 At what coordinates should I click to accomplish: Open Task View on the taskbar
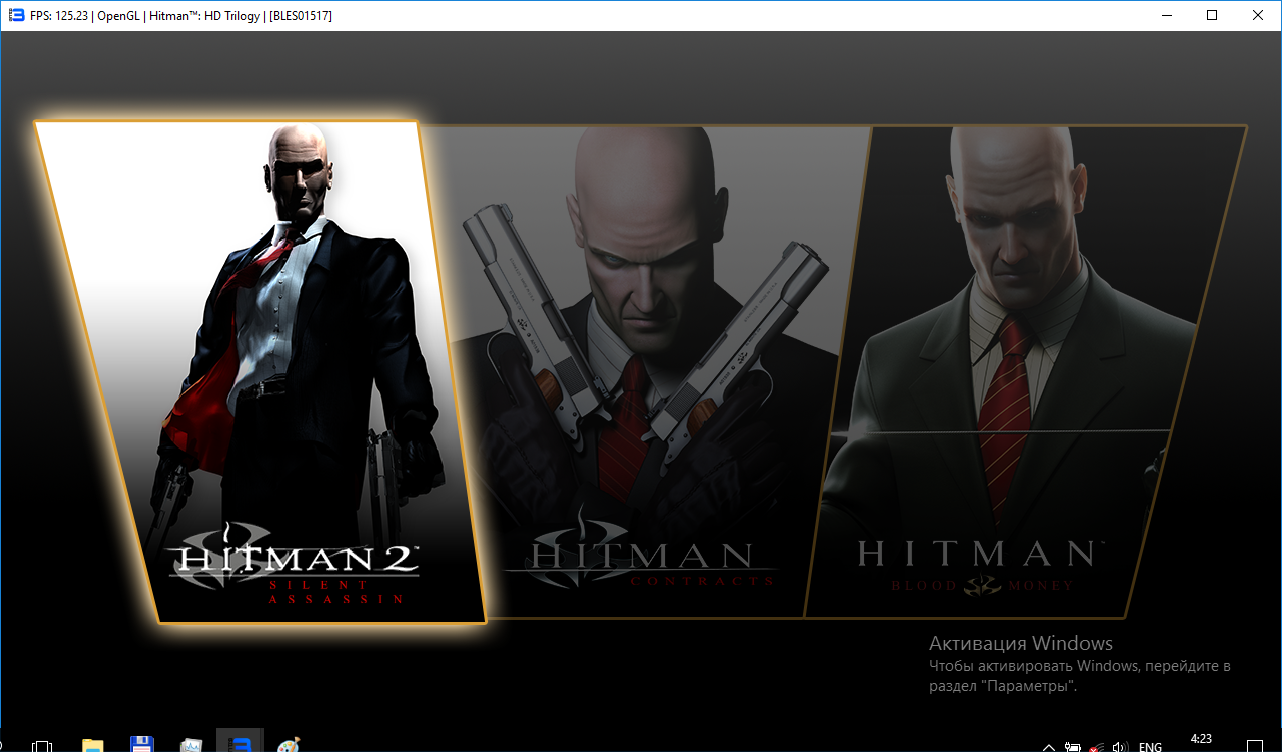tap(42, 745)
